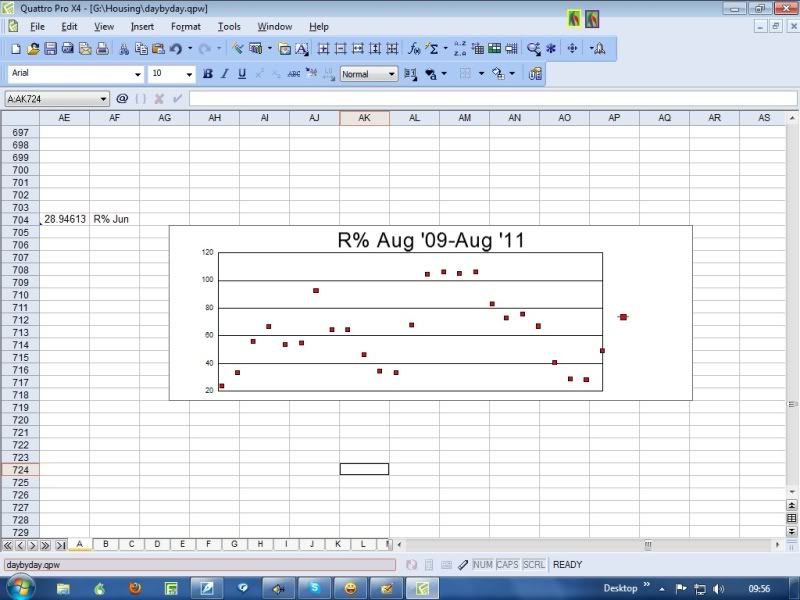Click the @ function button beside cell box
The height and width of the screenshot is (600, 800).
122,98
